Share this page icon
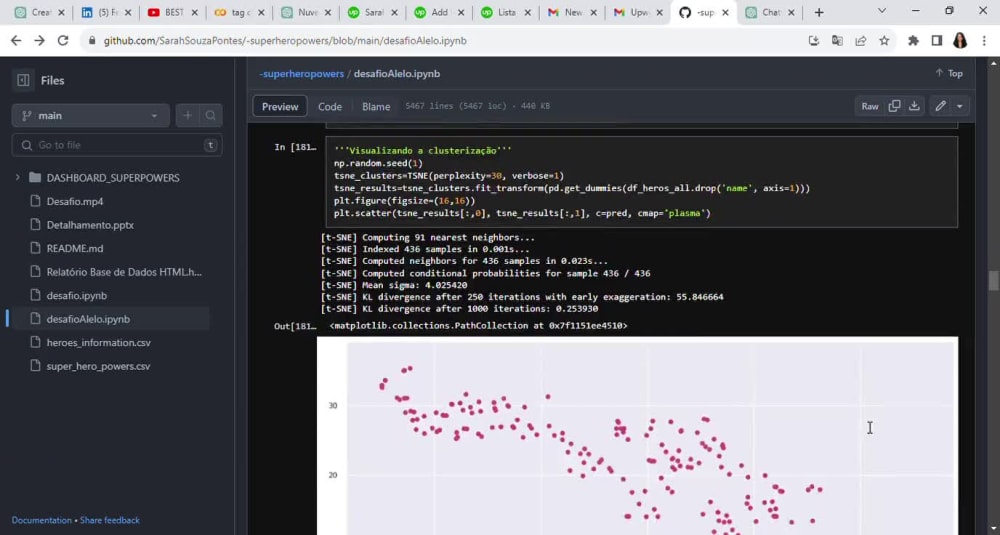The width and height of the screenshot is (1000, 535). (x=860, y=41)
